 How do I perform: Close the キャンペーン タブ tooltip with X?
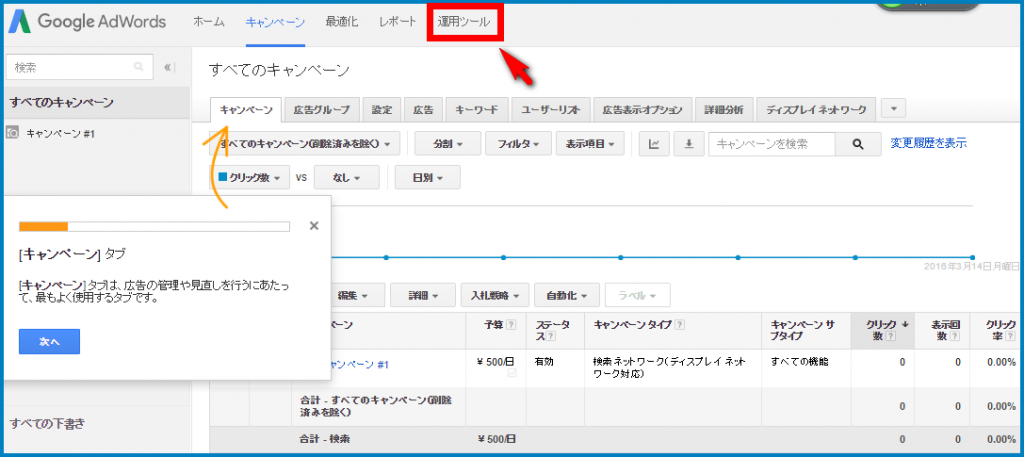coord(313,226)
